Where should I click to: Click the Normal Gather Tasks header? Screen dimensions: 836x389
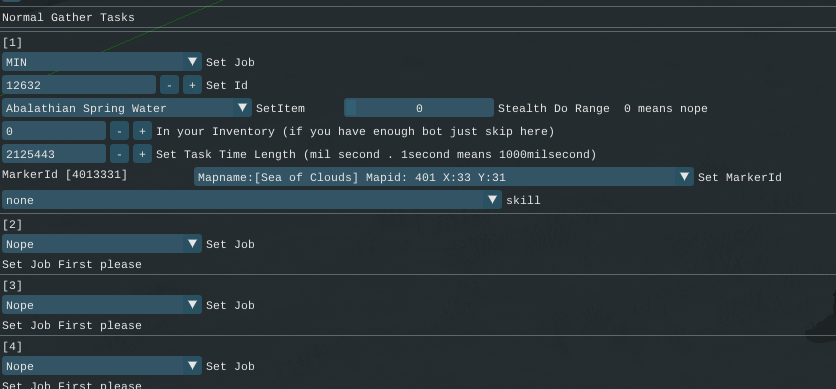click(68, 18)
